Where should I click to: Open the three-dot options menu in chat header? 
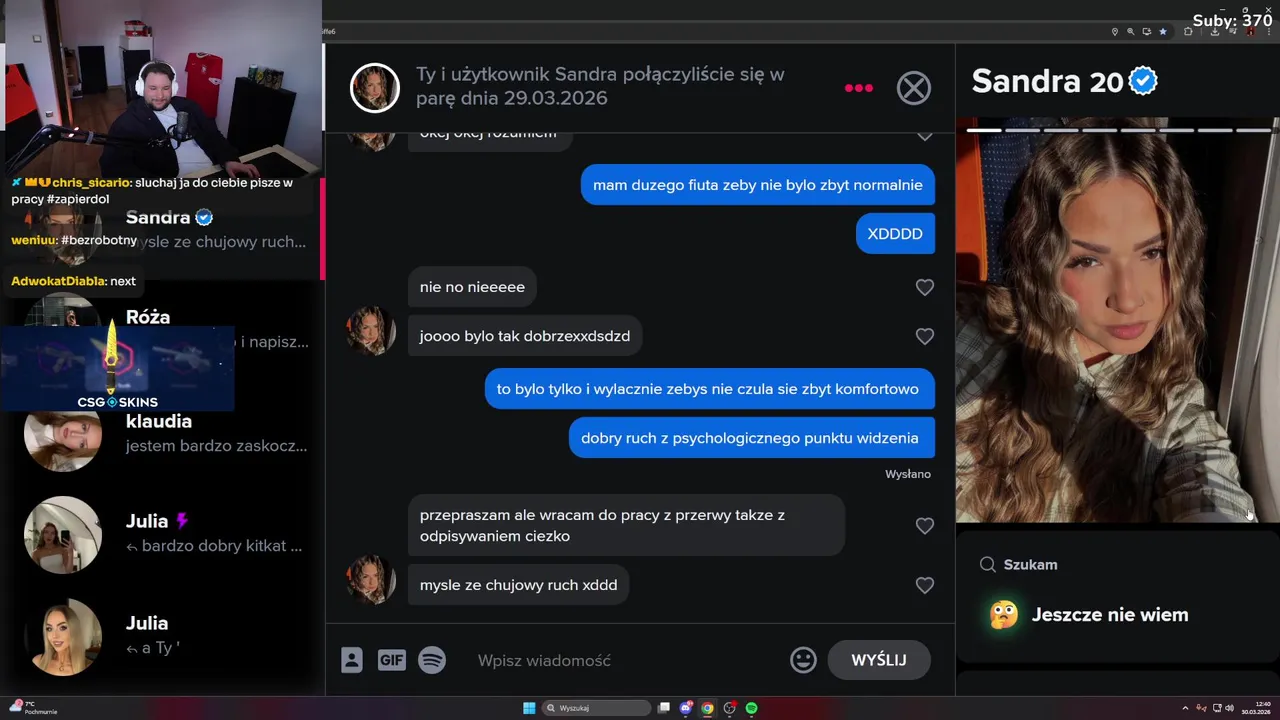[x=858, y=88]
